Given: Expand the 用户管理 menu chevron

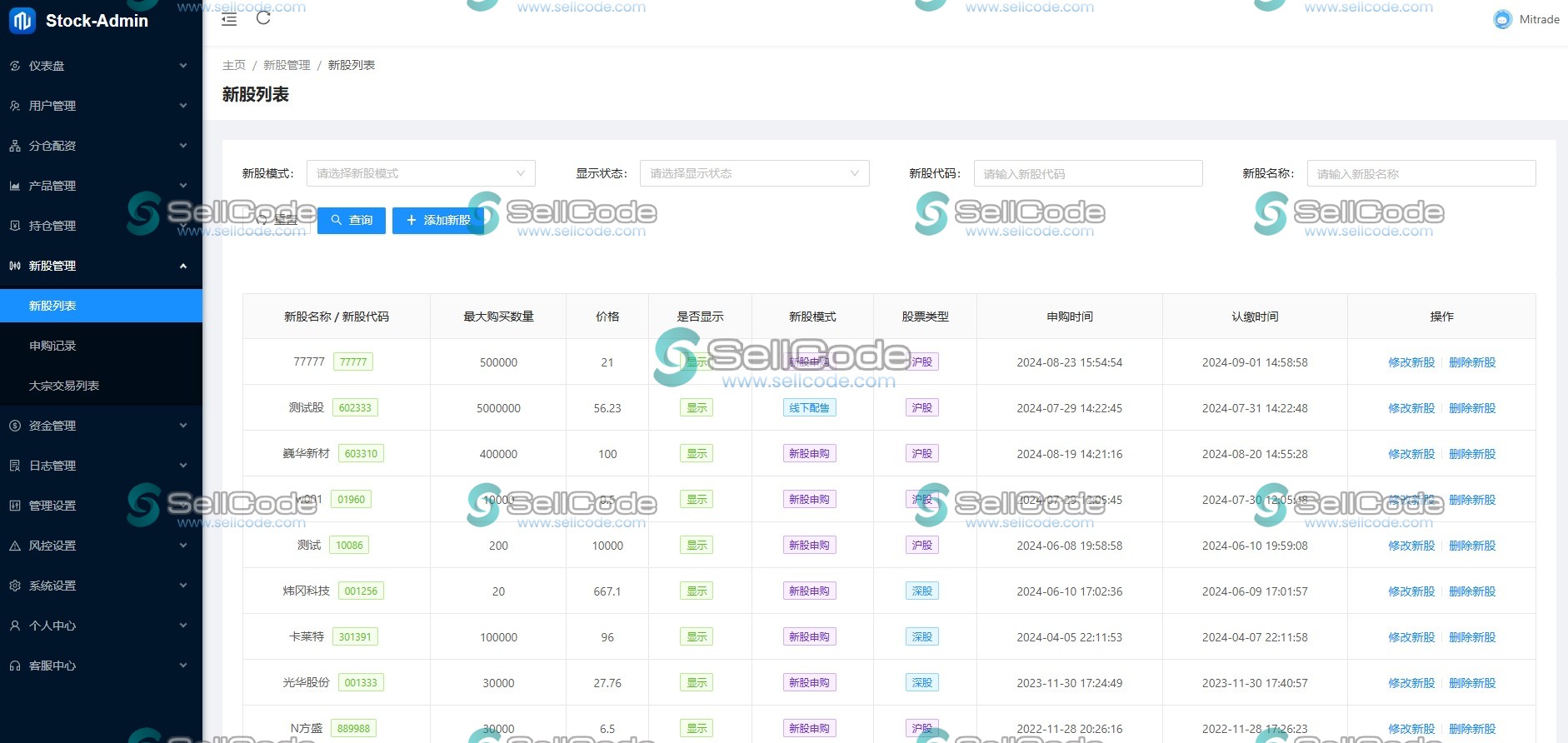Looking at the screenshot, I should 183,106.
